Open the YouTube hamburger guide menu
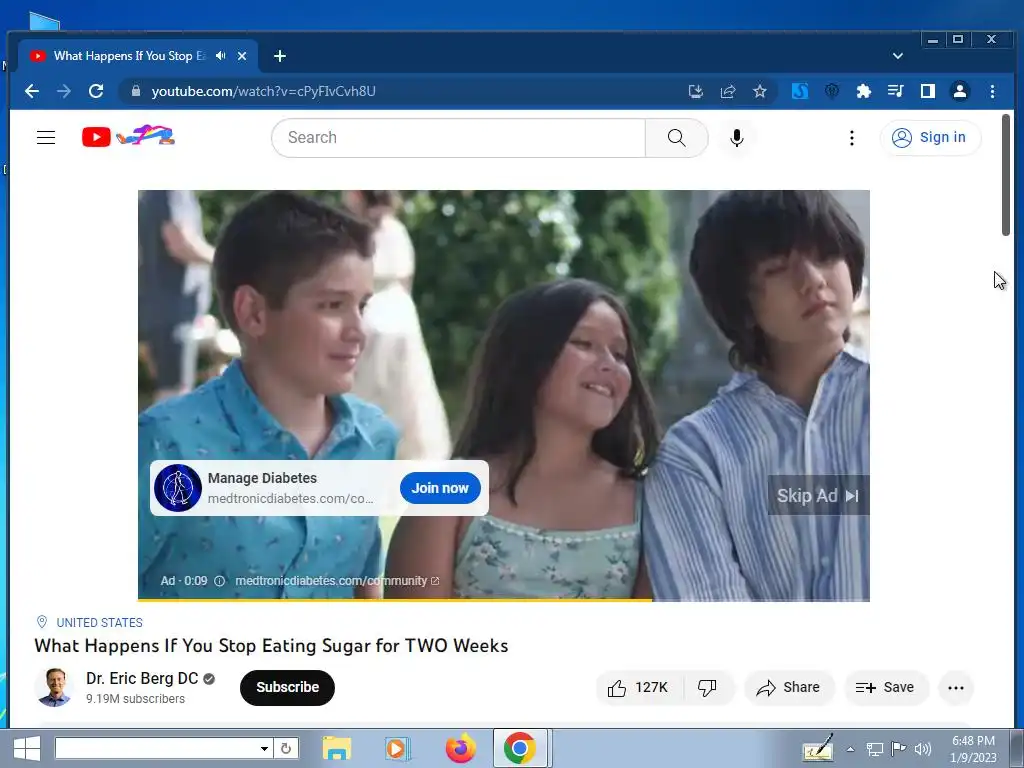Viewport: 1024px width, 768px height. coord(46,138)
